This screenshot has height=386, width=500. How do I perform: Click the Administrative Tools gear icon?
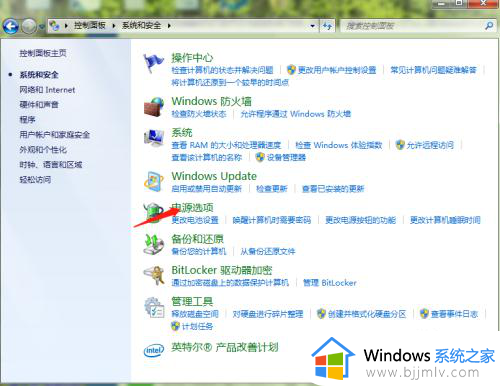[x=154, y=307]
